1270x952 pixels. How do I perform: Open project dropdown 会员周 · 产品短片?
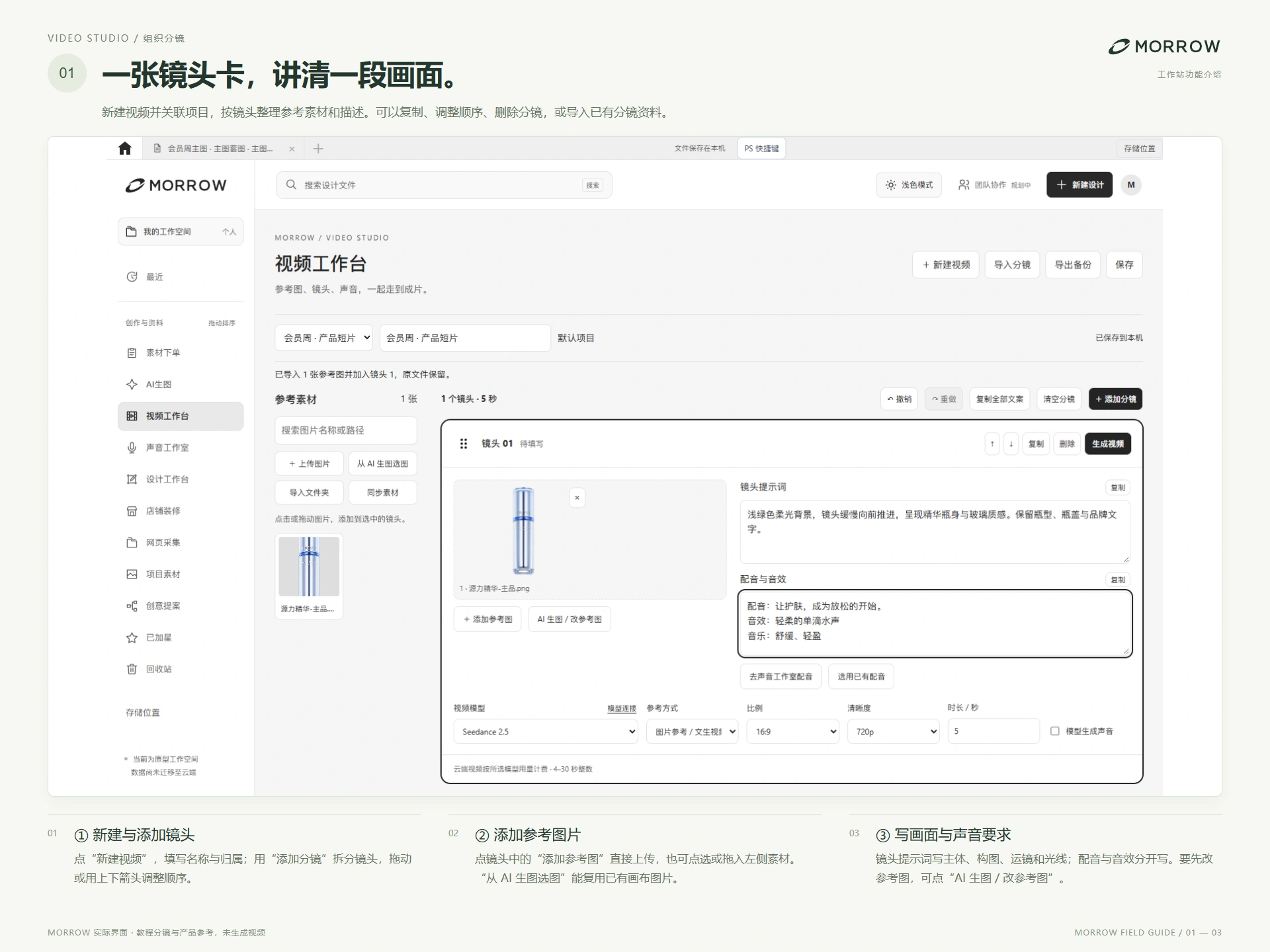323,338
